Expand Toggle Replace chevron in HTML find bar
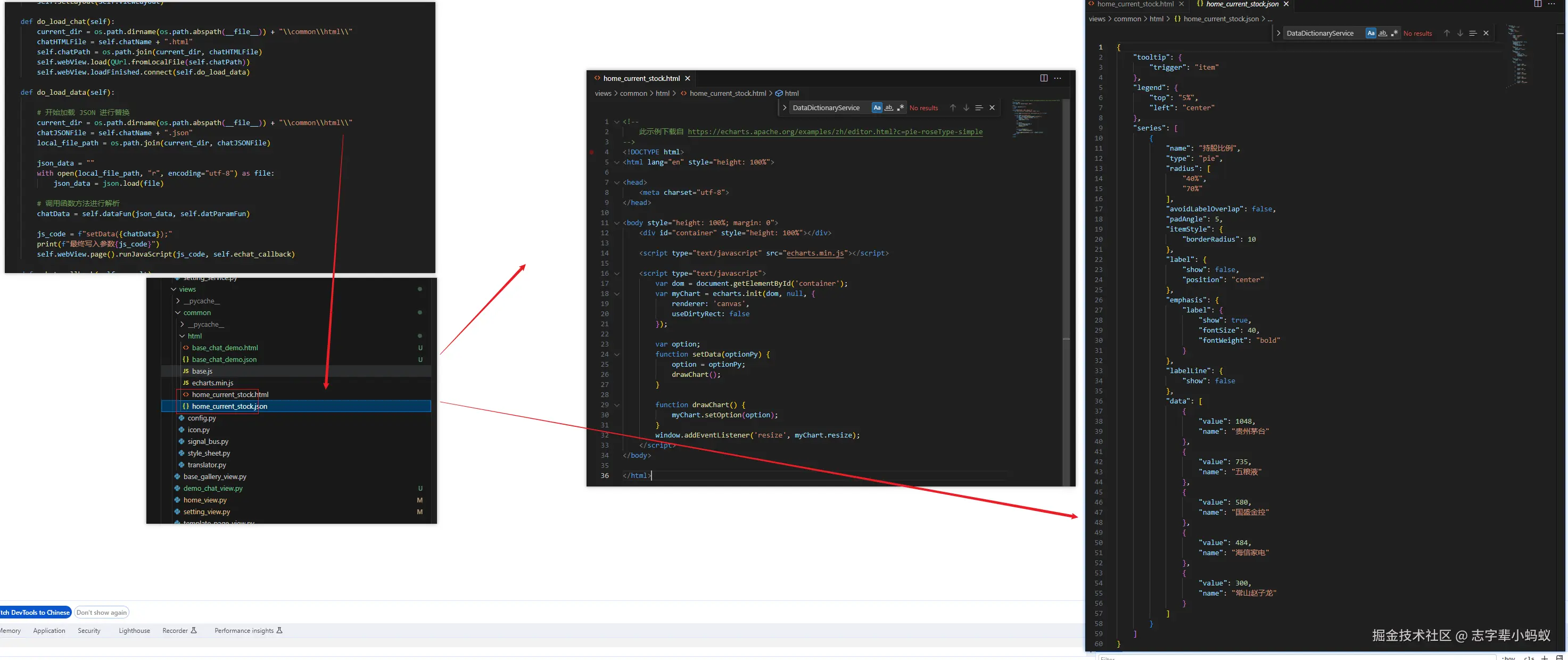 785,108
